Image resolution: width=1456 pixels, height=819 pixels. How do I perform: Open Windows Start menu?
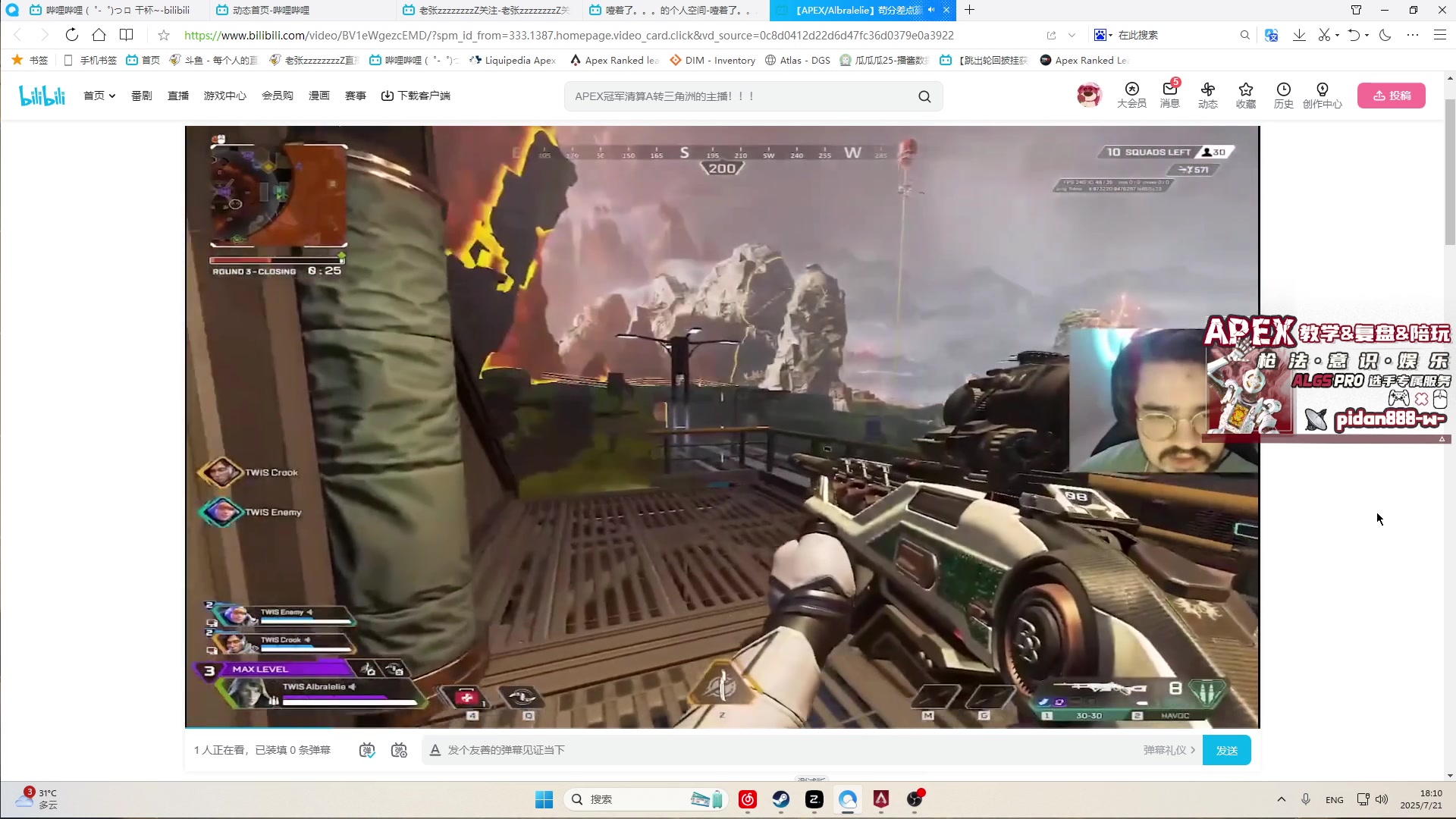(544, 799)
